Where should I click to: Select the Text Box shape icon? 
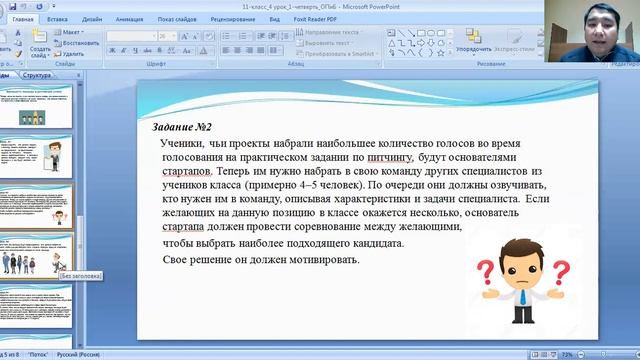click(x=391, y=33)
